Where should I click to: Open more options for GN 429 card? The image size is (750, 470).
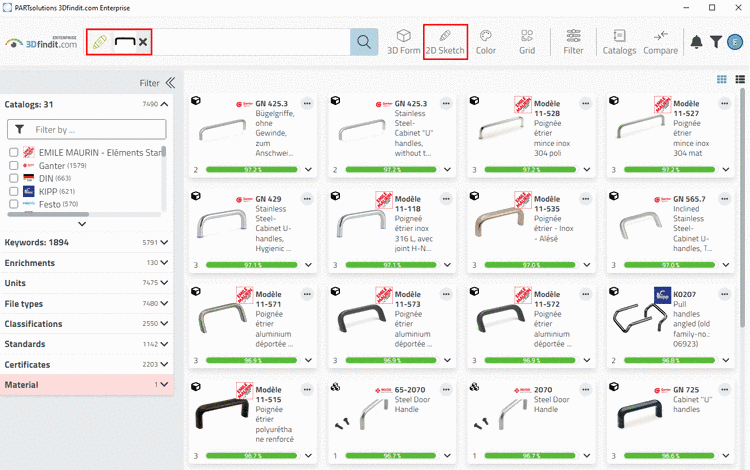(307, 199)
